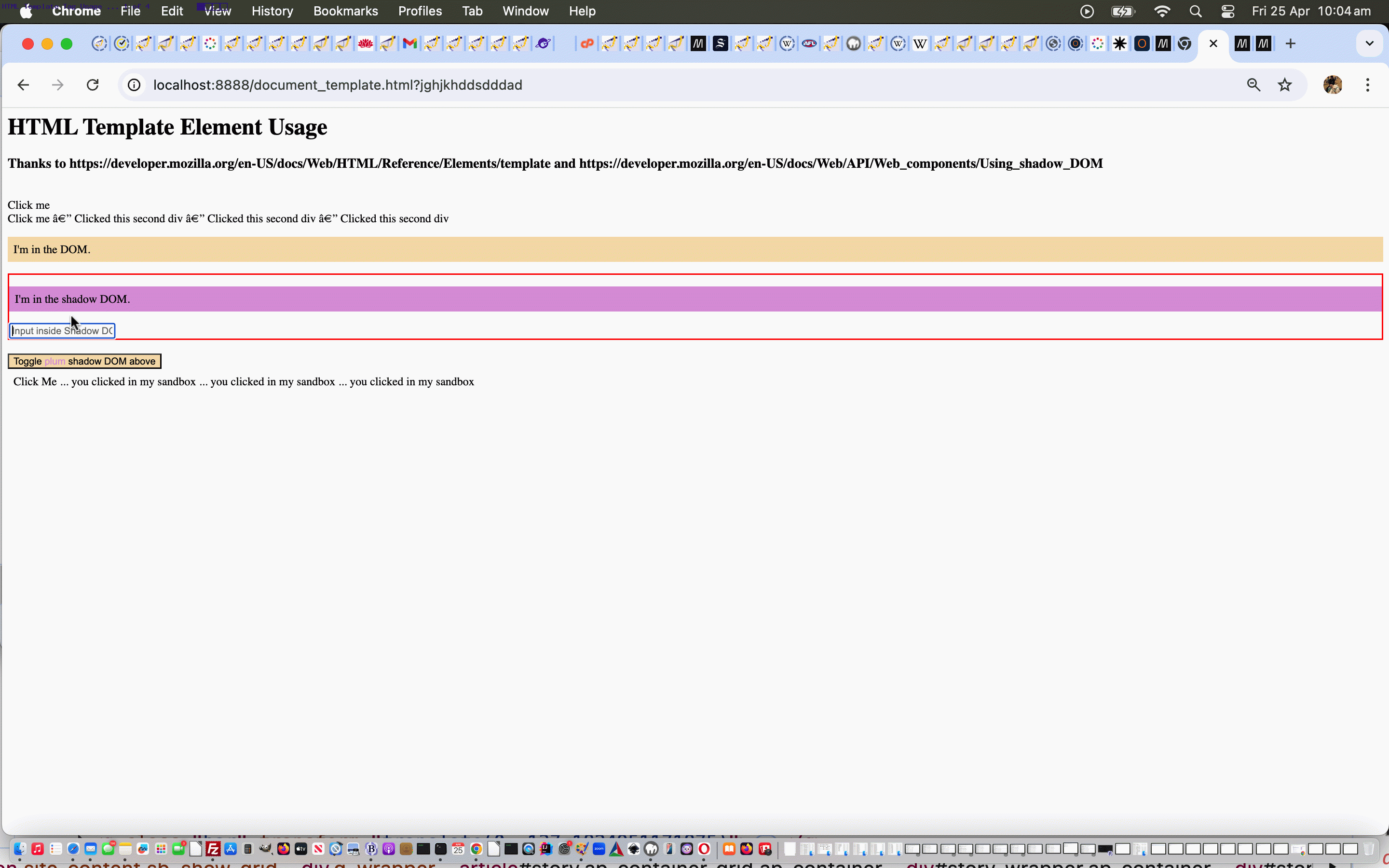Screen dimensions: 1389x868
Task: Open macOS Spotlight search
Action: click(1196, 12)
